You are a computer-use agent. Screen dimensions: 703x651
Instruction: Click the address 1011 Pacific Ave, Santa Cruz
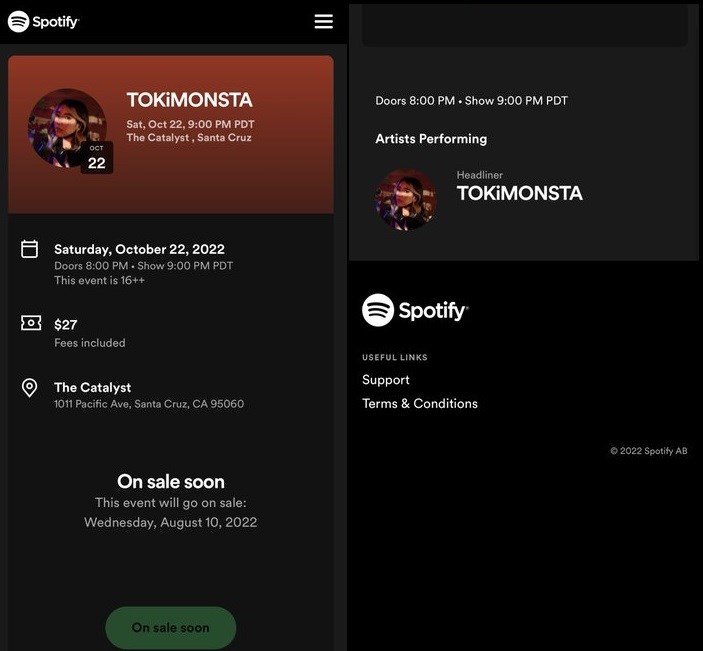tap(149, 404)
